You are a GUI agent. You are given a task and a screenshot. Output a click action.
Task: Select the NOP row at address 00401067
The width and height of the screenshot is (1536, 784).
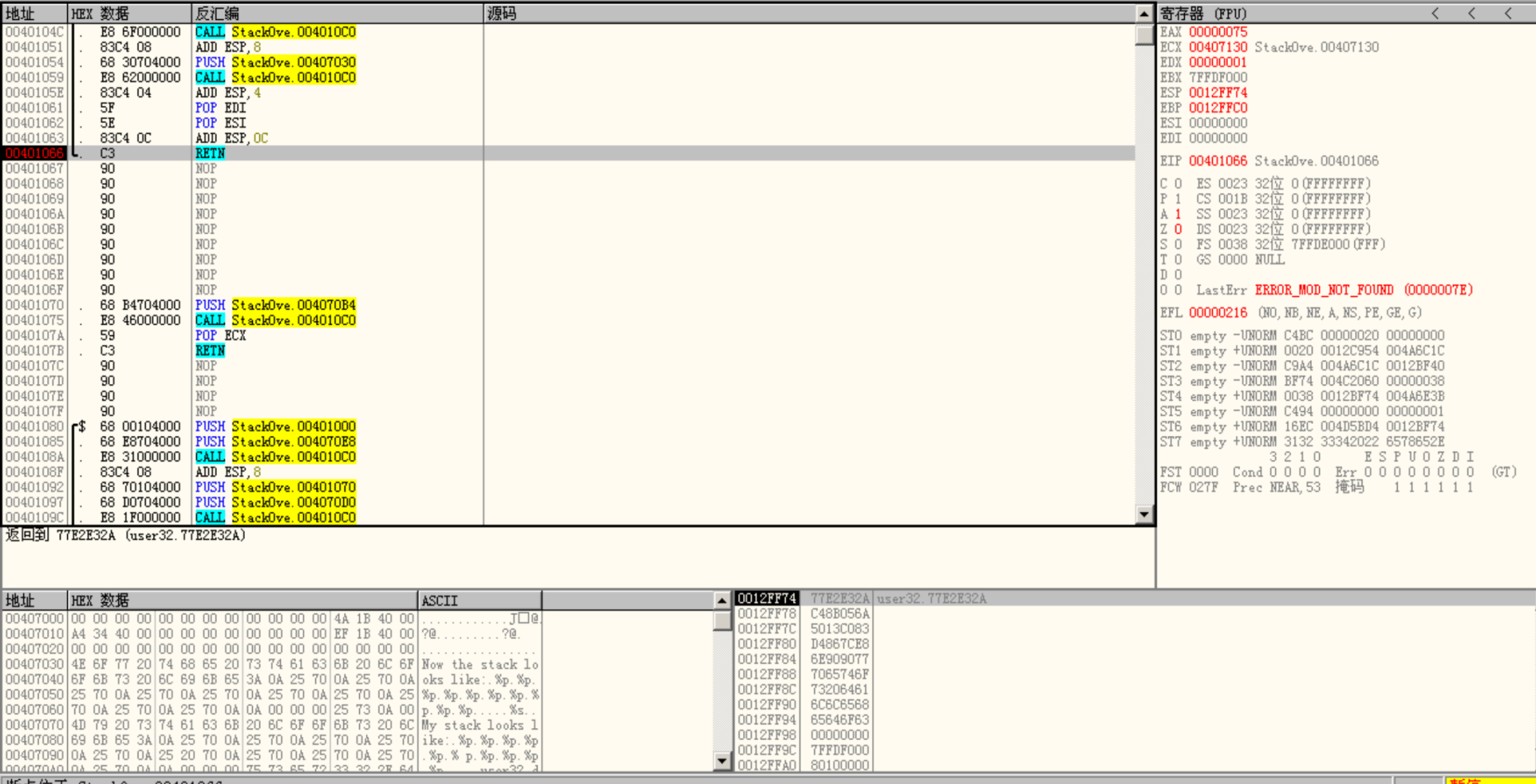569,169
